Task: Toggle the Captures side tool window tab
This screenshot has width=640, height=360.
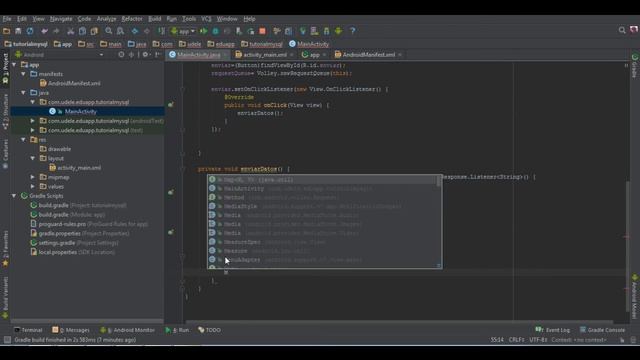Action: coord(5,154)
